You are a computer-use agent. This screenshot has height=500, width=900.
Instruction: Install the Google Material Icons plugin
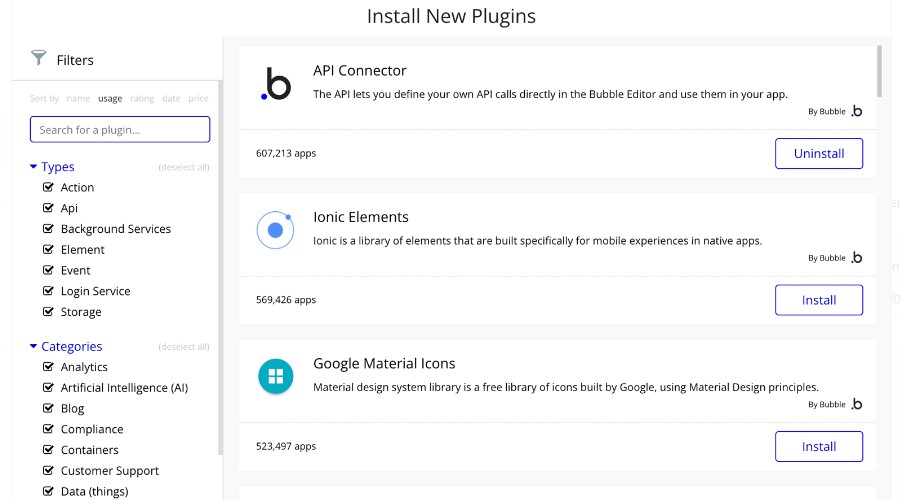coord(818,447)
